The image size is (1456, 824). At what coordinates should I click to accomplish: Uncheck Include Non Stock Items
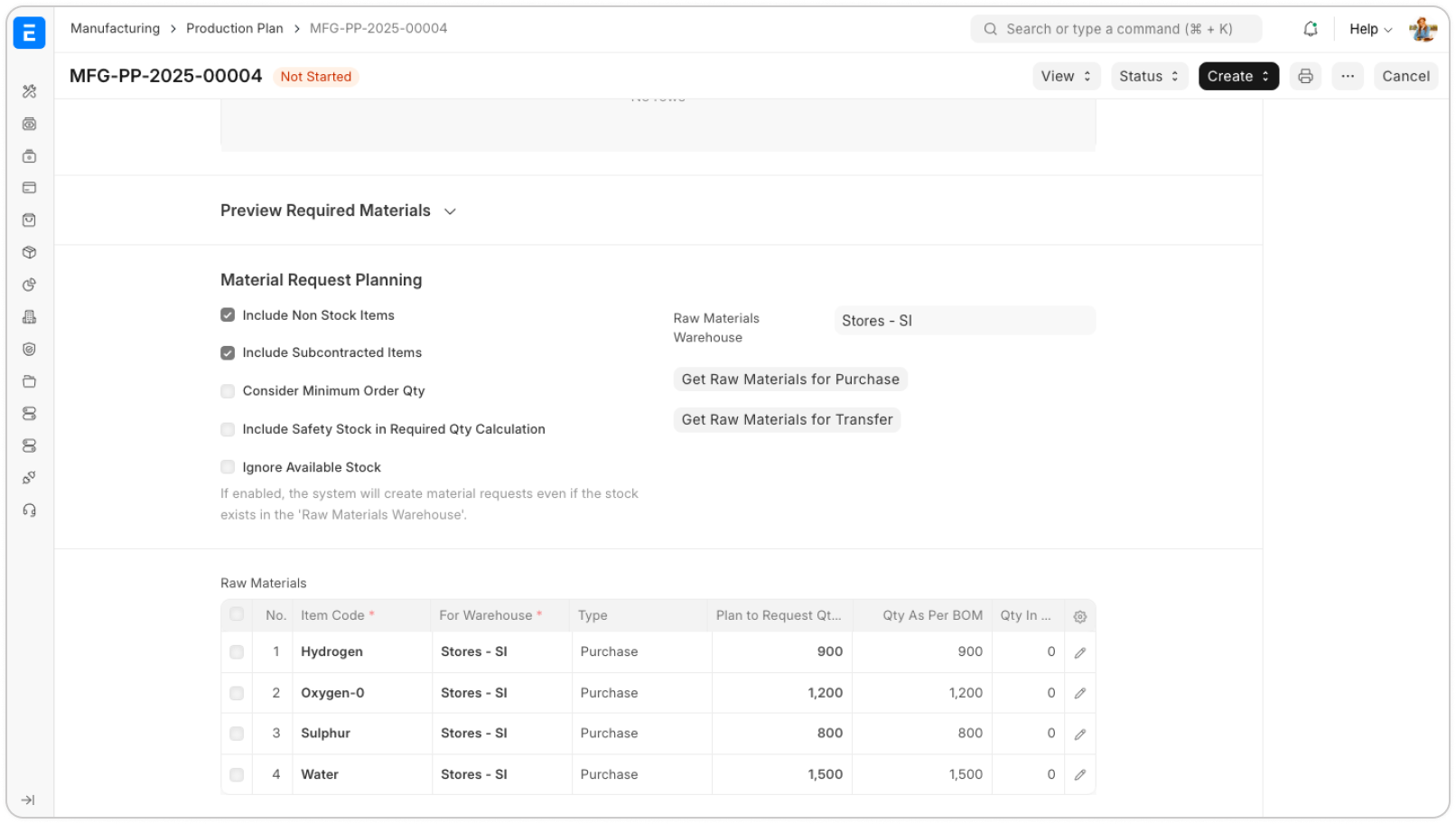click(x=228, y=315)
